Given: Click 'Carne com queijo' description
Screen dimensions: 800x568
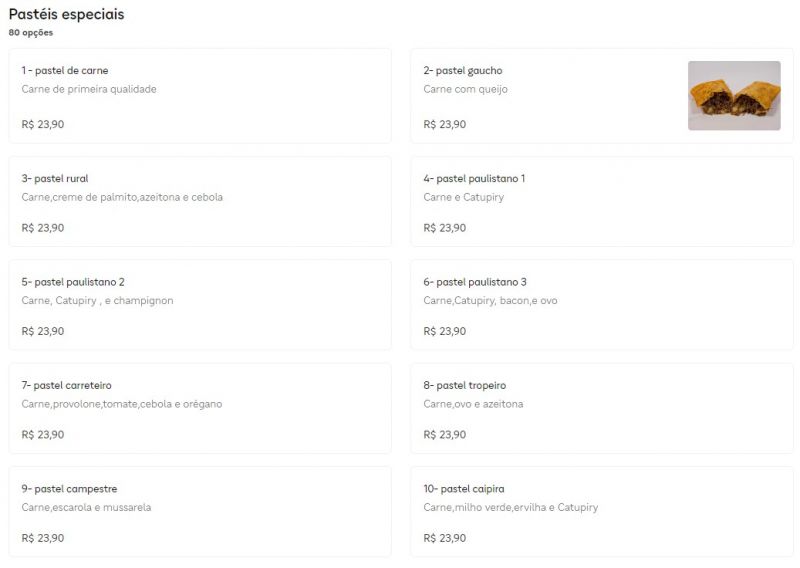Looking at the screenshot, I should point(465,89).
